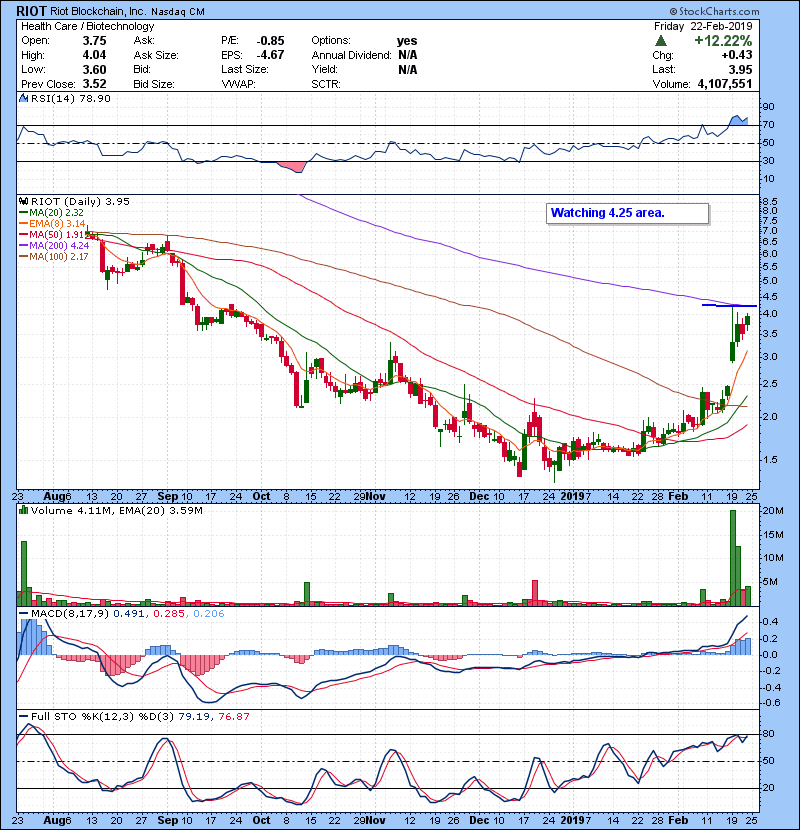The height and width of the screenshot is (830, 800).
Task: Click the green up-arrow change indicator
Action: (660, 41)
